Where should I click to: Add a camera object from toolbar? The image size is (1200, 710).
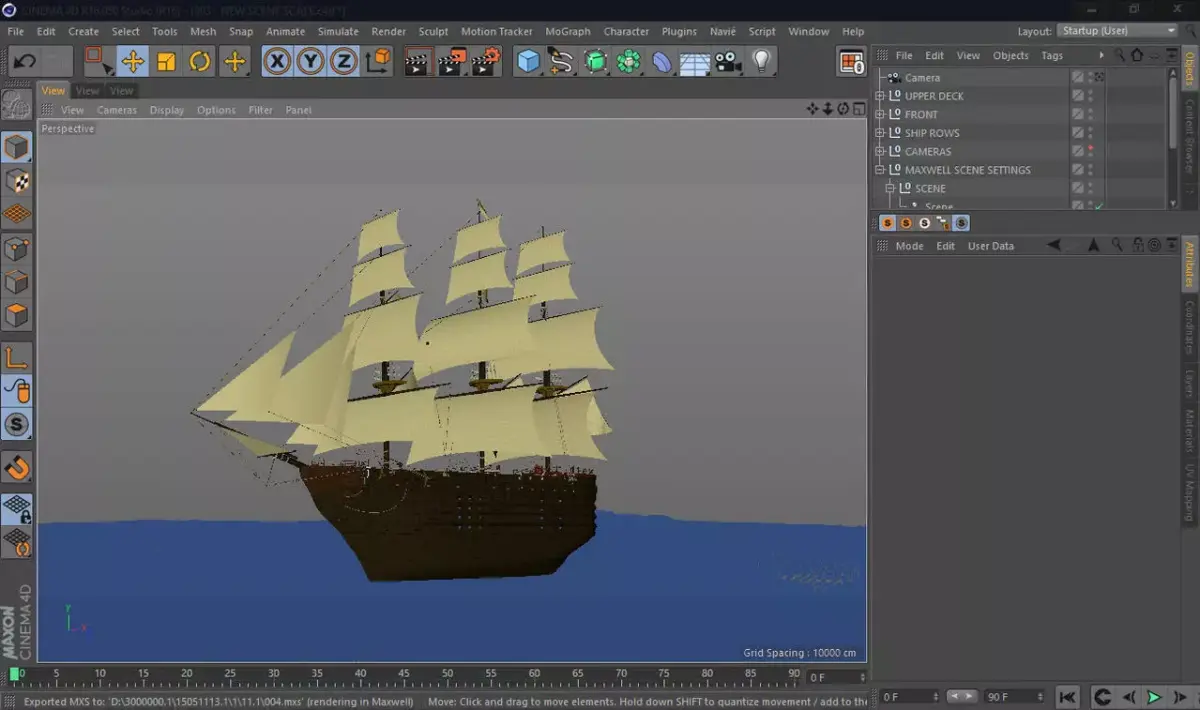728,62
